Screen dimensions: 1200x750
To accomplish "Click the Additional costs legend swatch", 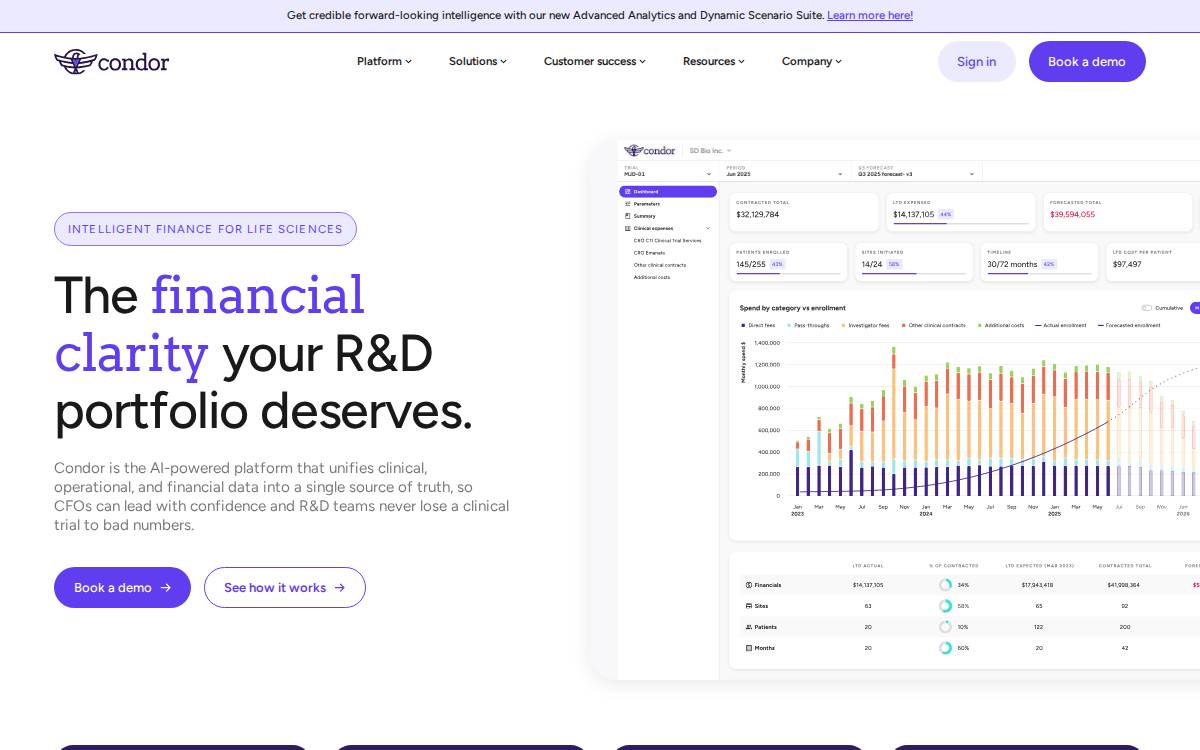I will click(x=979, y=325).
